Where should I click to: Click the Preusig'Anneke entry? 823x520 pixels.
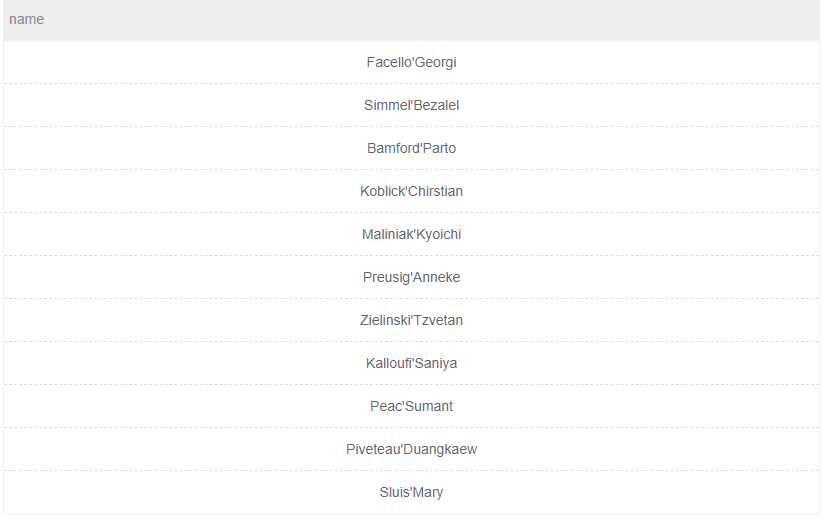pyautogui.click(x=411, y=277)
